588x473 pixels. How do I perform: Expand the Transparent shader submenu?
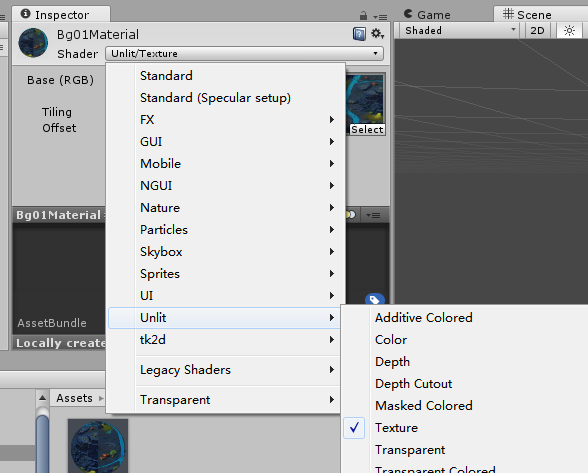pyautogui.click(x=224, y=400)
